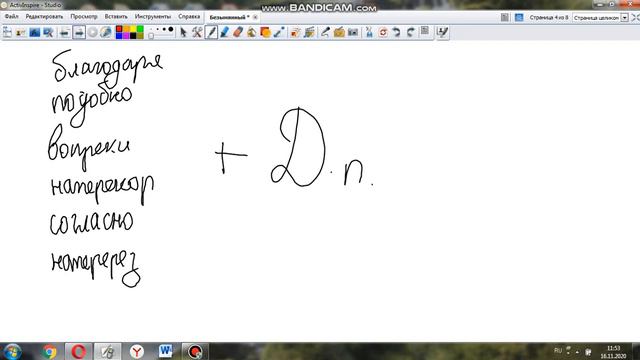Open Opera browser from the taskbar
This screenshot has width=640, height=360.
(x=78, y=351)
